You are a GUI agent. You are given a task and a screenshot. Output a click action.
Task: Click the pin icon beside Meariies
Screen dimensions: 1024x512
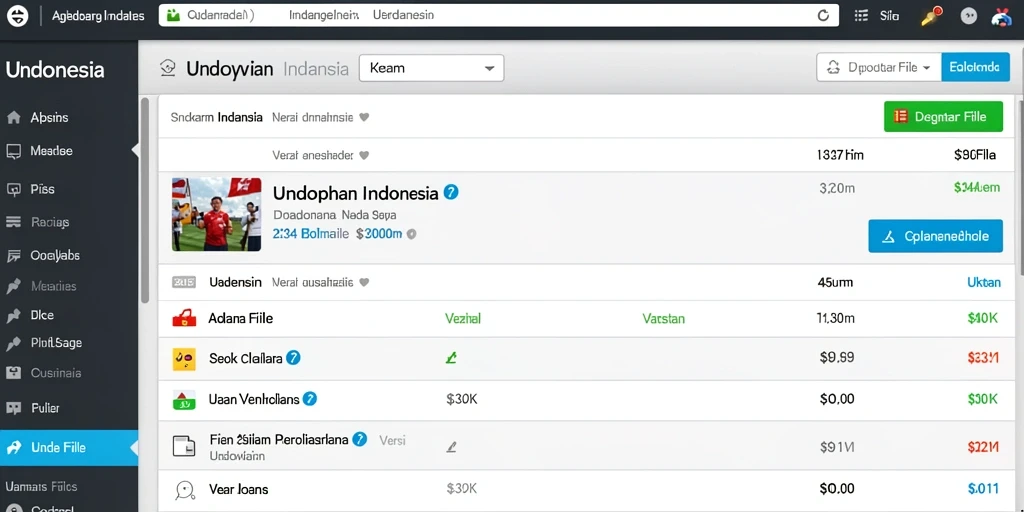point(13,286)
